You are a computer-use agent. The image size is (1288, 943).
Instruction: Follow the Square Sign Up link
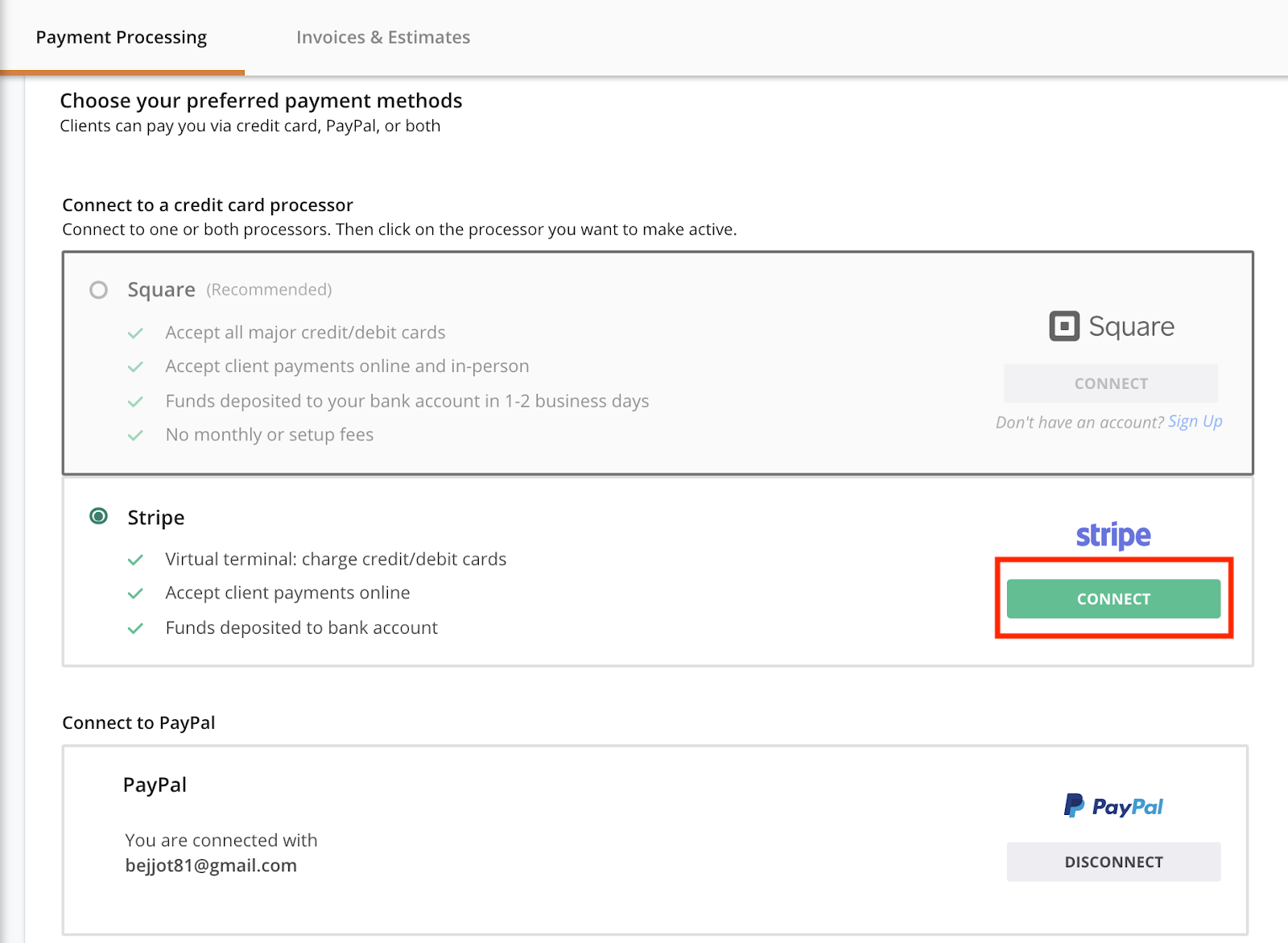point(1195,421)
